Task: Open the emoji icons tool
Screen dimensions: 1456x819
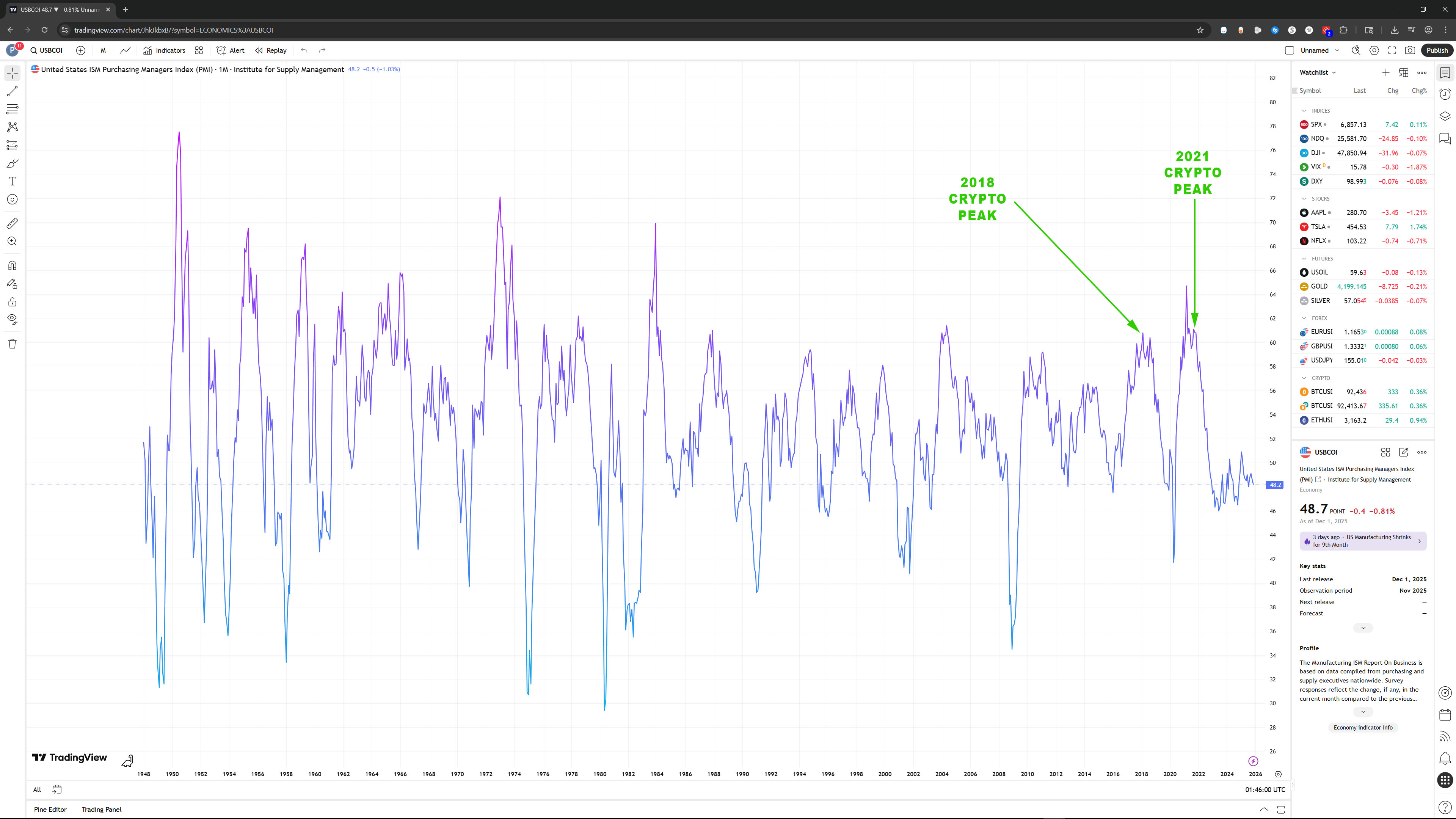Action: point(13,199)
